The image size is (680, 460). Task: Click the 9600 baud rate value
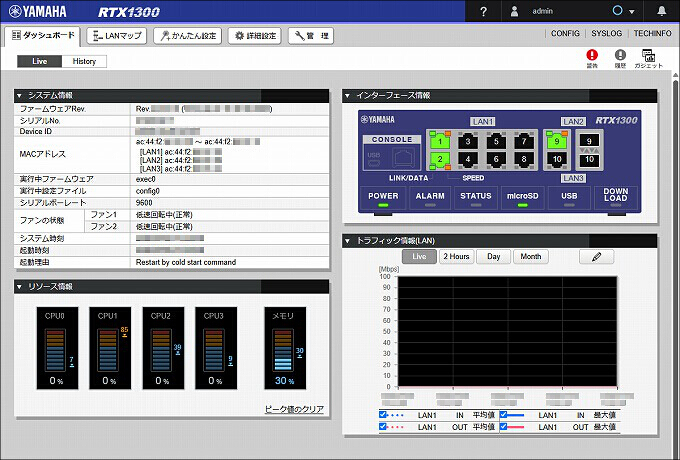144,203
